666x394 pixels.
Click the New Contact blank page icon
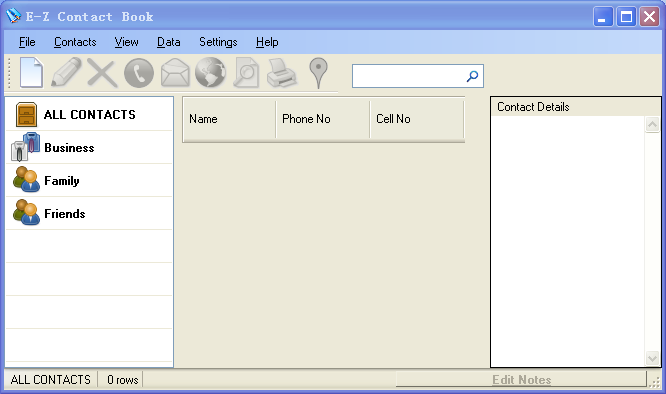31,73
